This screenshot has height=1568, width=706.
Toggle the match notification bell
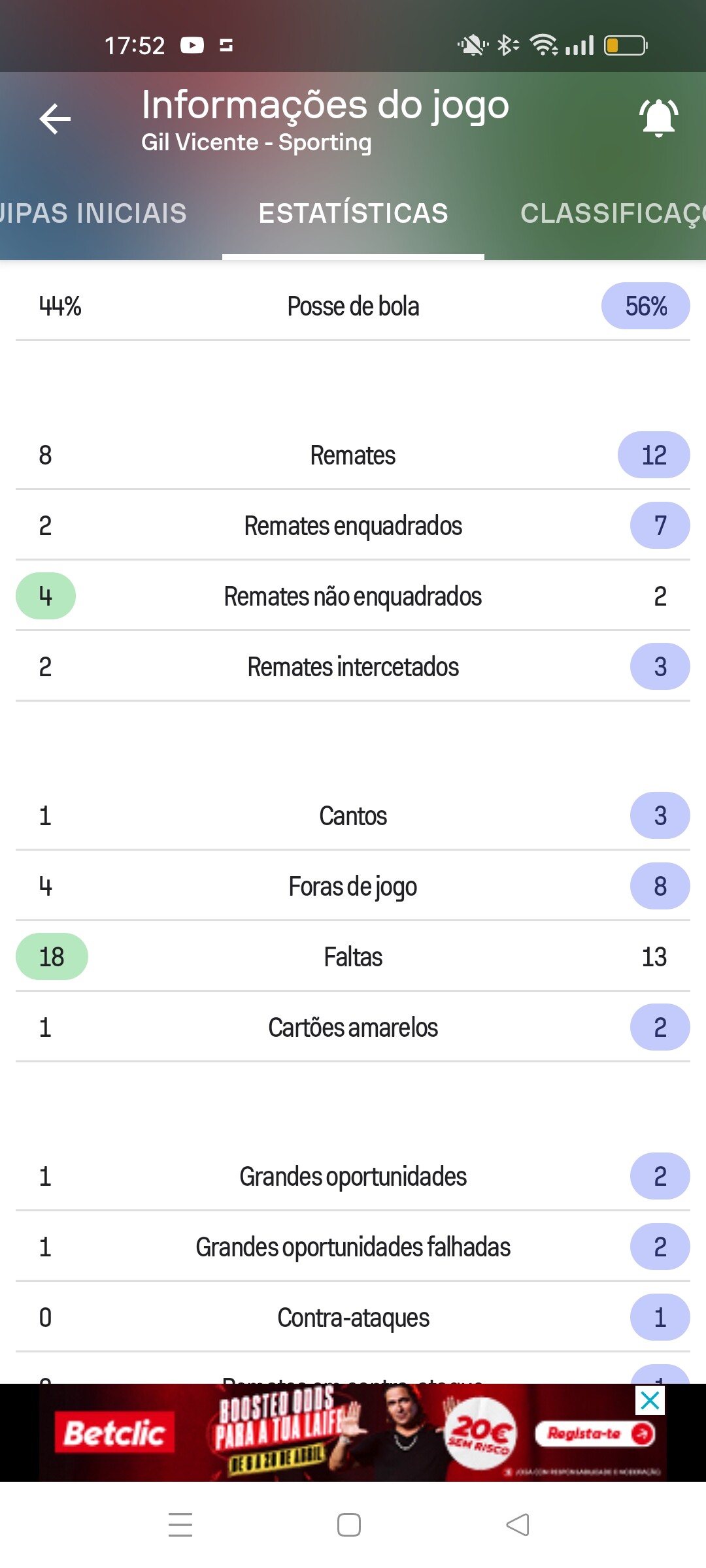[658, 118]
